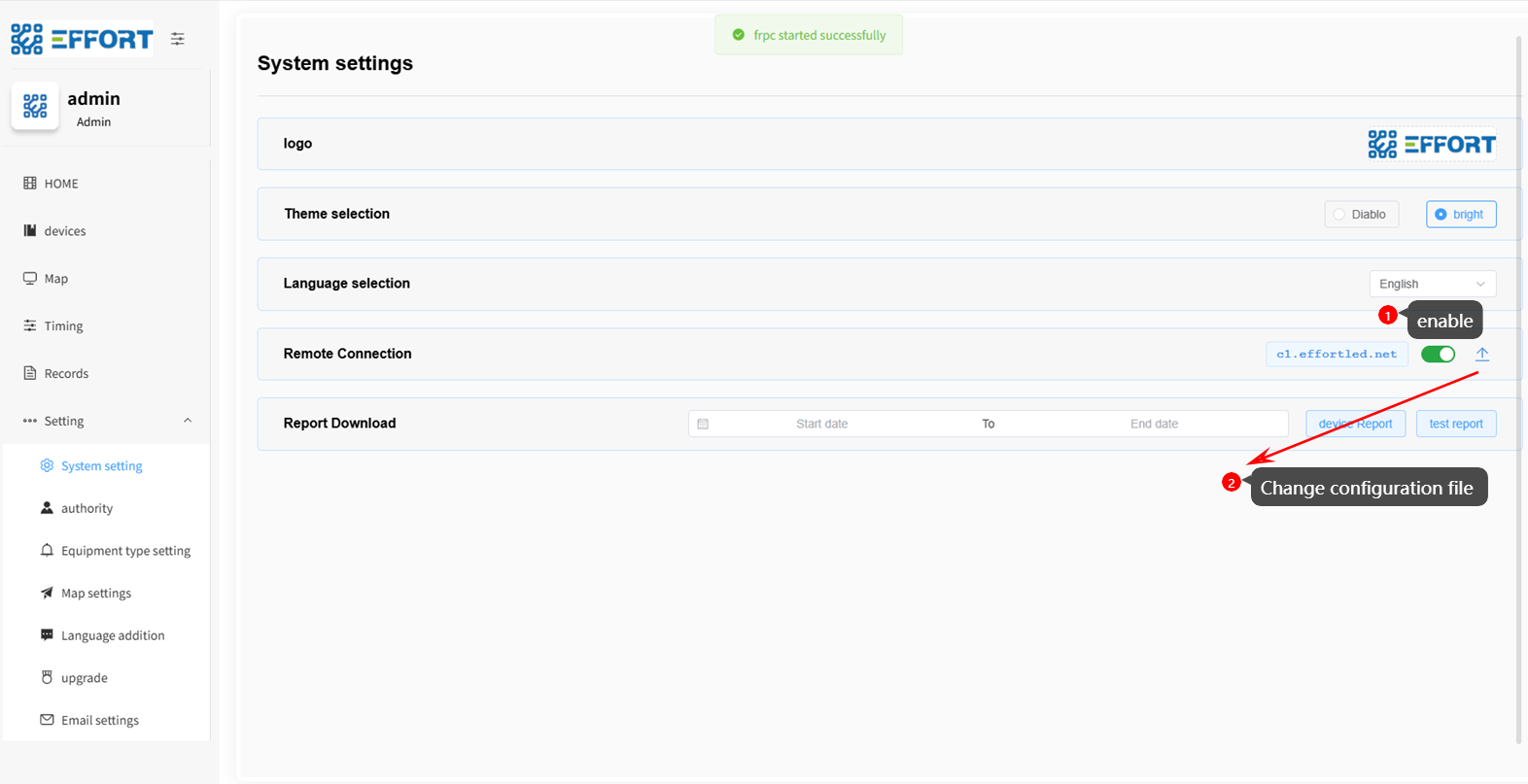
Task: Click the Start date field
Action: coord(821,424)
